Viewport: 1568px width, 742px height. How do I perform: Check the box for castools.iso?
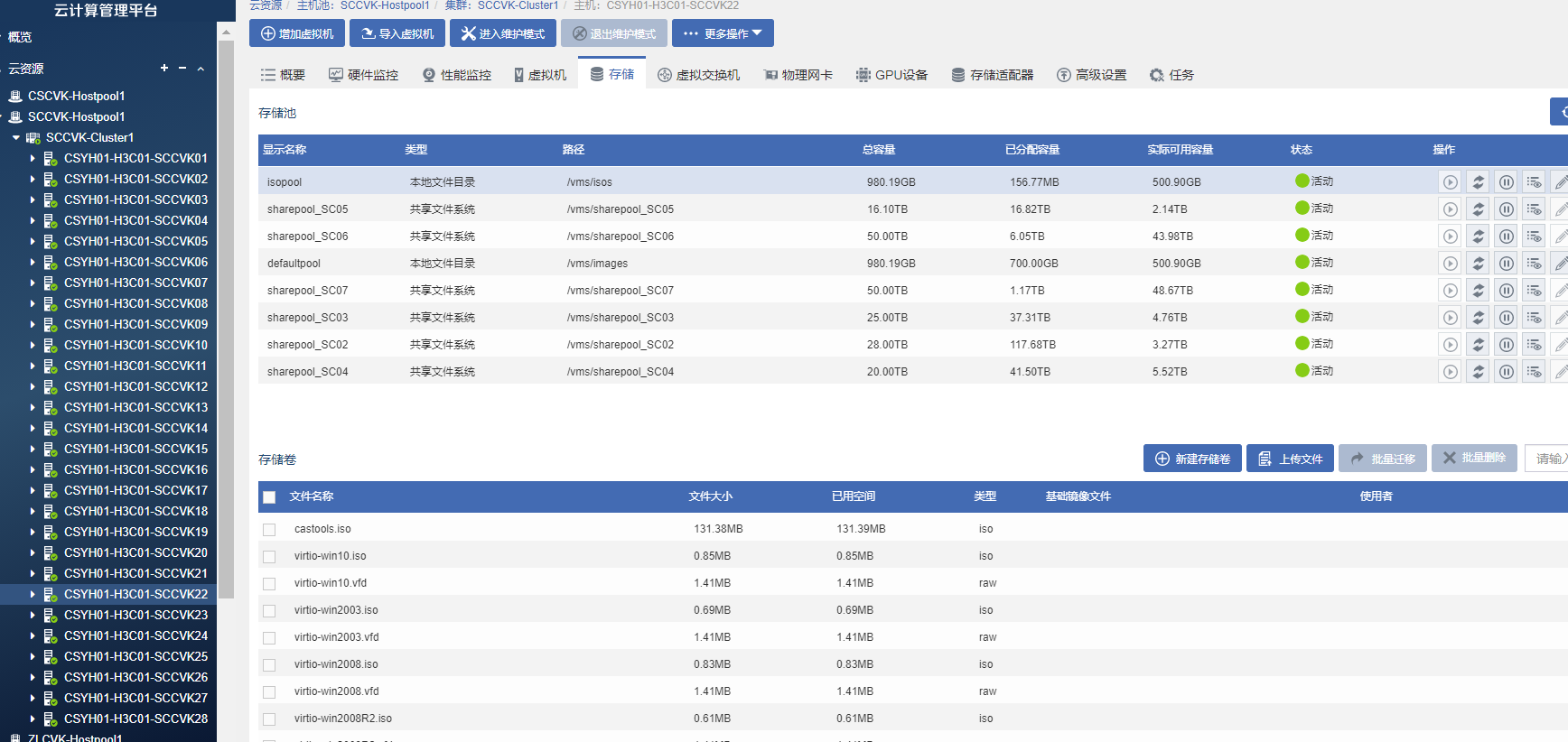click(x=269, y=530)
